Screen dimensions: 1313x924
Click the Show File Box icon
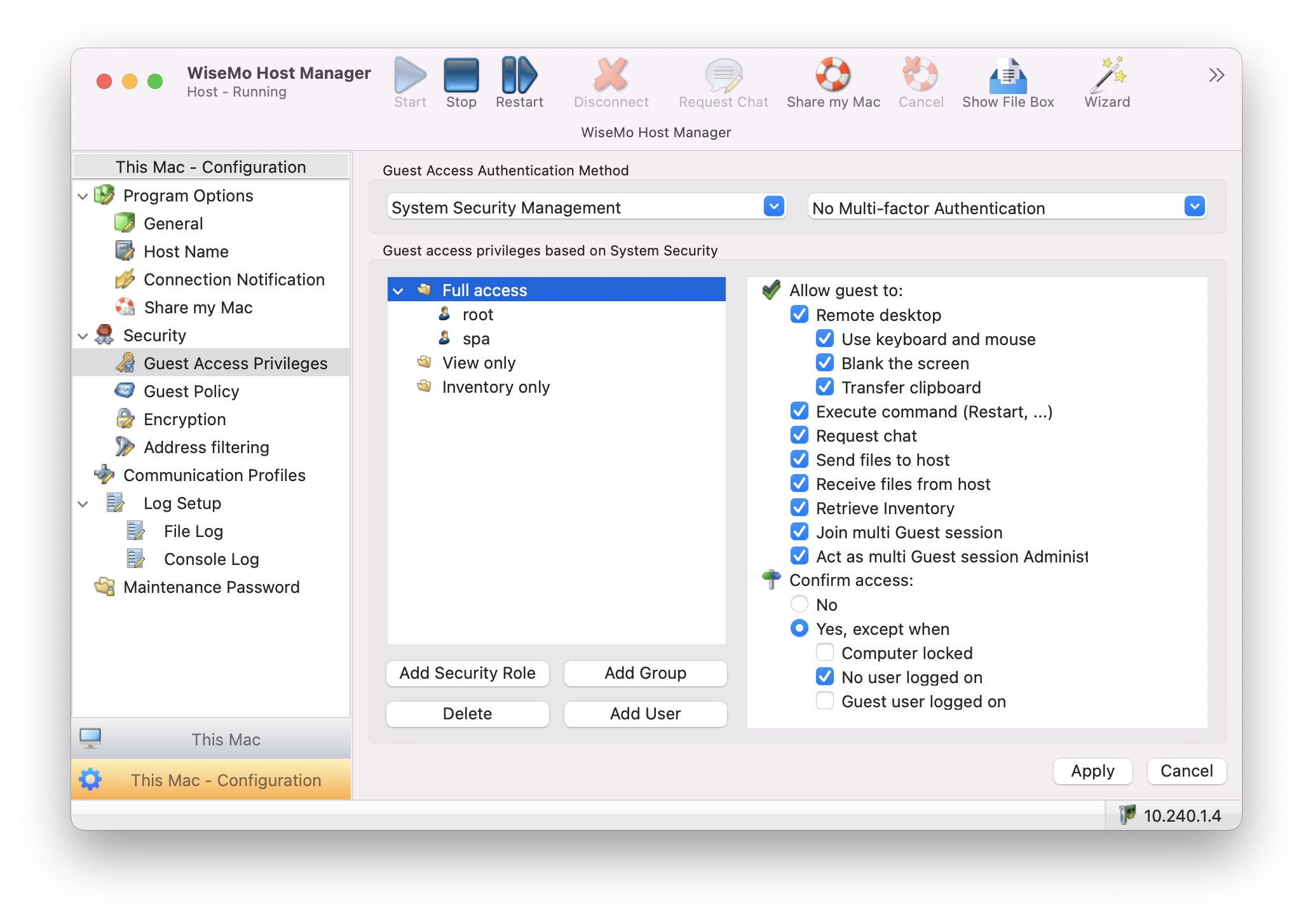(1007, 76)
